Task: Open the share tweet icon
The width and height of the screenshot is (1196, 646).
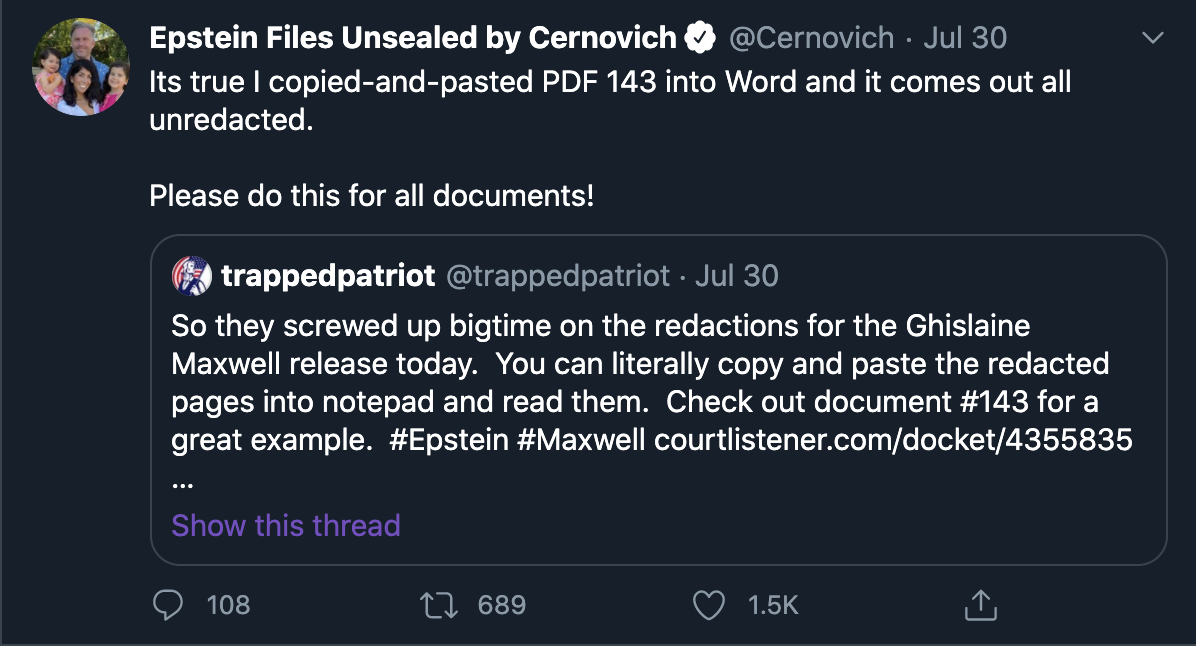Action: pyautogui.click(x=980, y=604)
